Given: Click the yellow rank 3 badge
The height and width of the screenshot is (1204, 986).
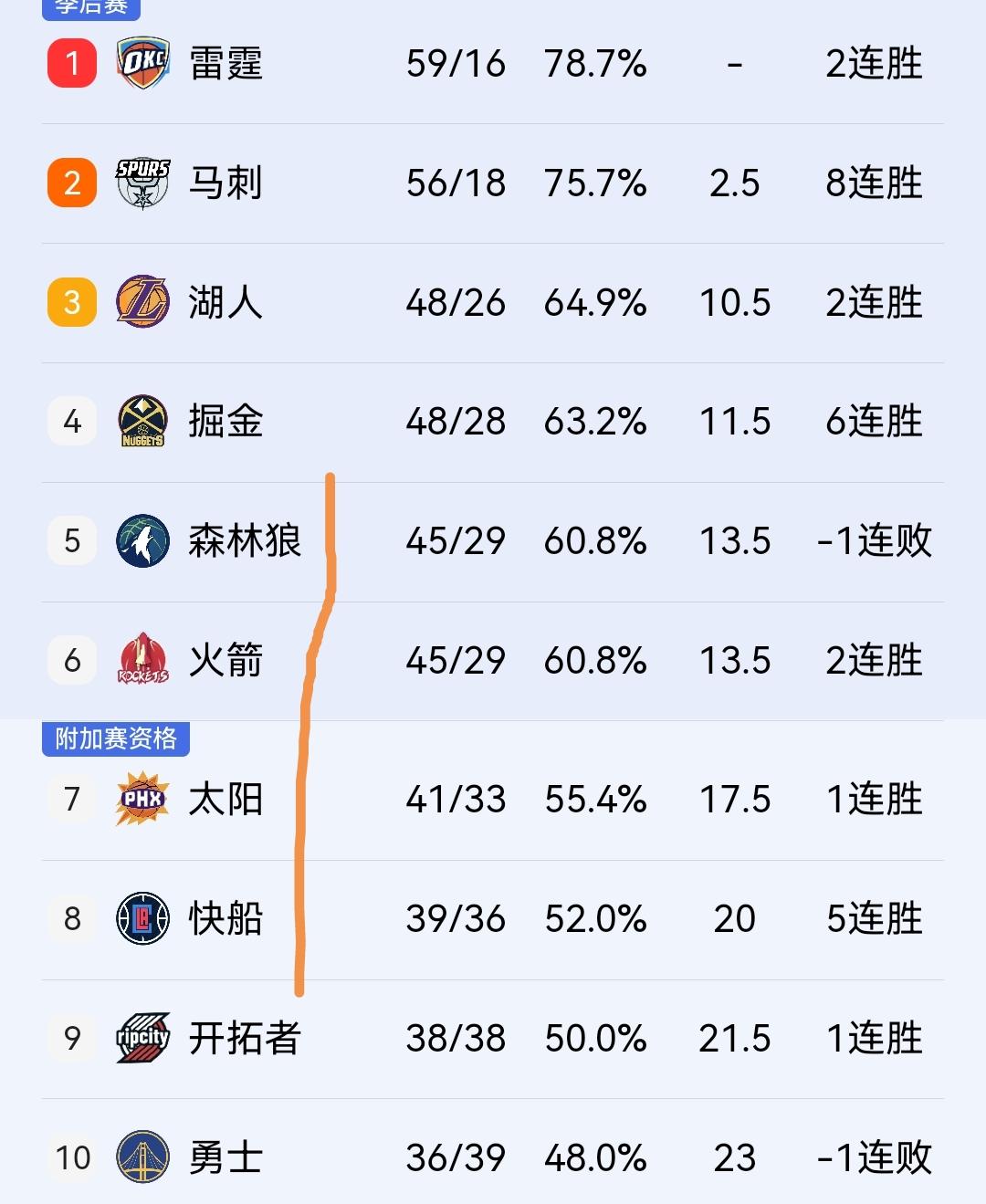Looking at the screenshot, I should [x=70, y=302].
